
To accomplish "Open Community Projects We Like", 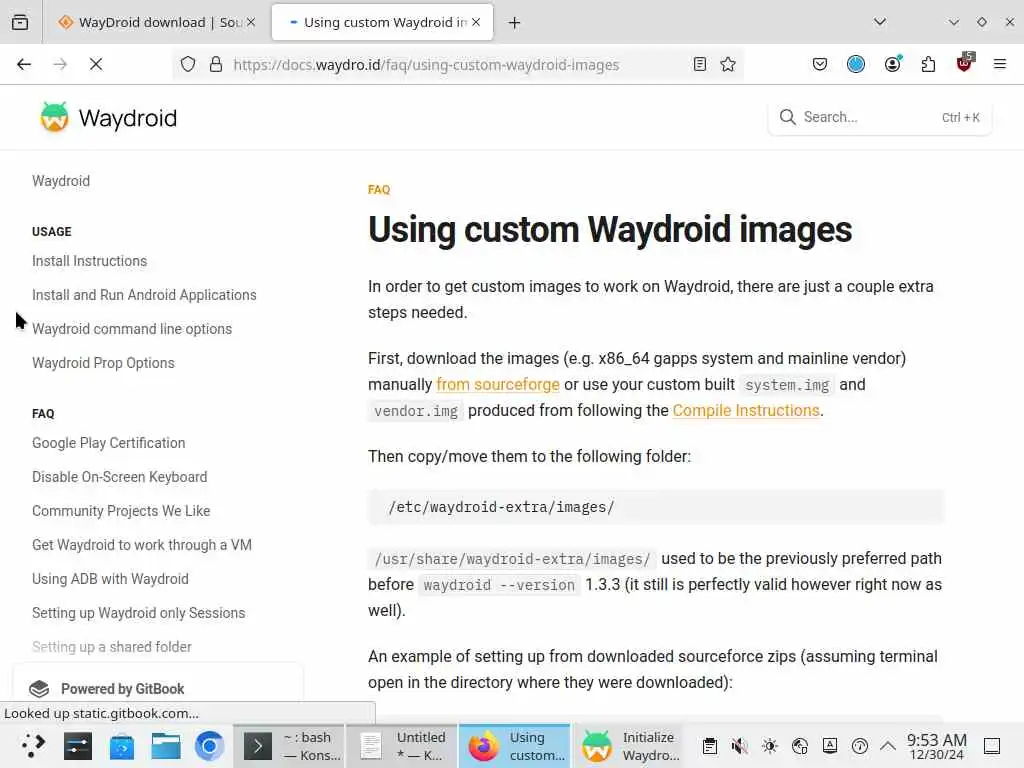I will [121, 511].
